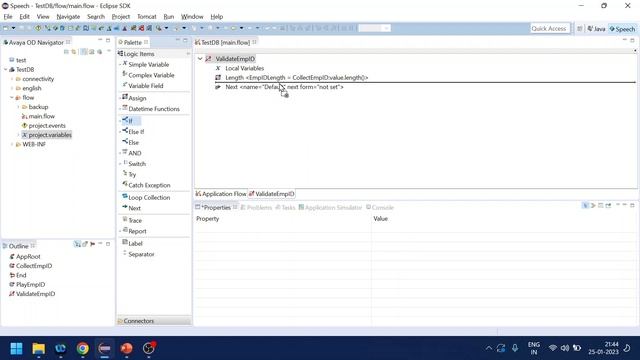Open the Tomcat menu
The height and width of the screenshot is (360, 640).
147,17
